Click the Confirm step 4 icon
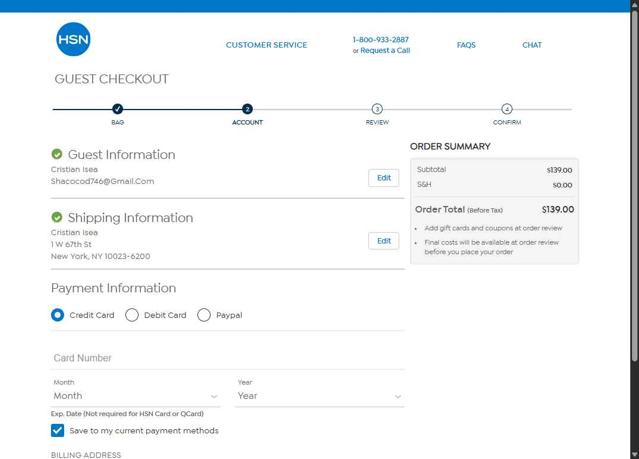639x459 pixels. (x=507, y=109)
